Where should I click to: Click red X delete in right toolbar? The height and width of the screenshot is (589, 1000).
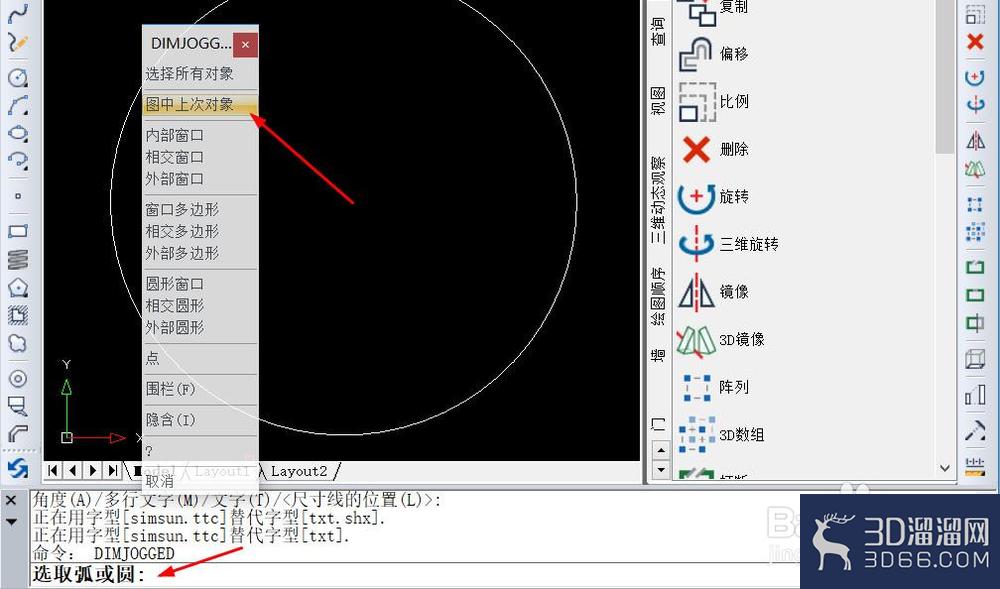[974, 42]
